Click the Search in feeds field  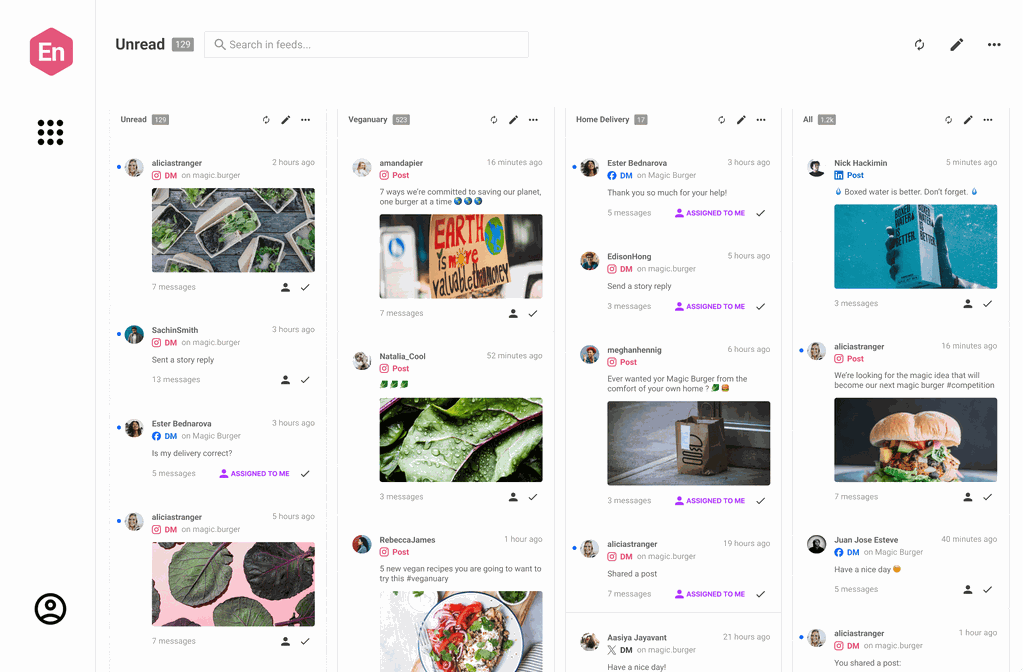(366, 45)
